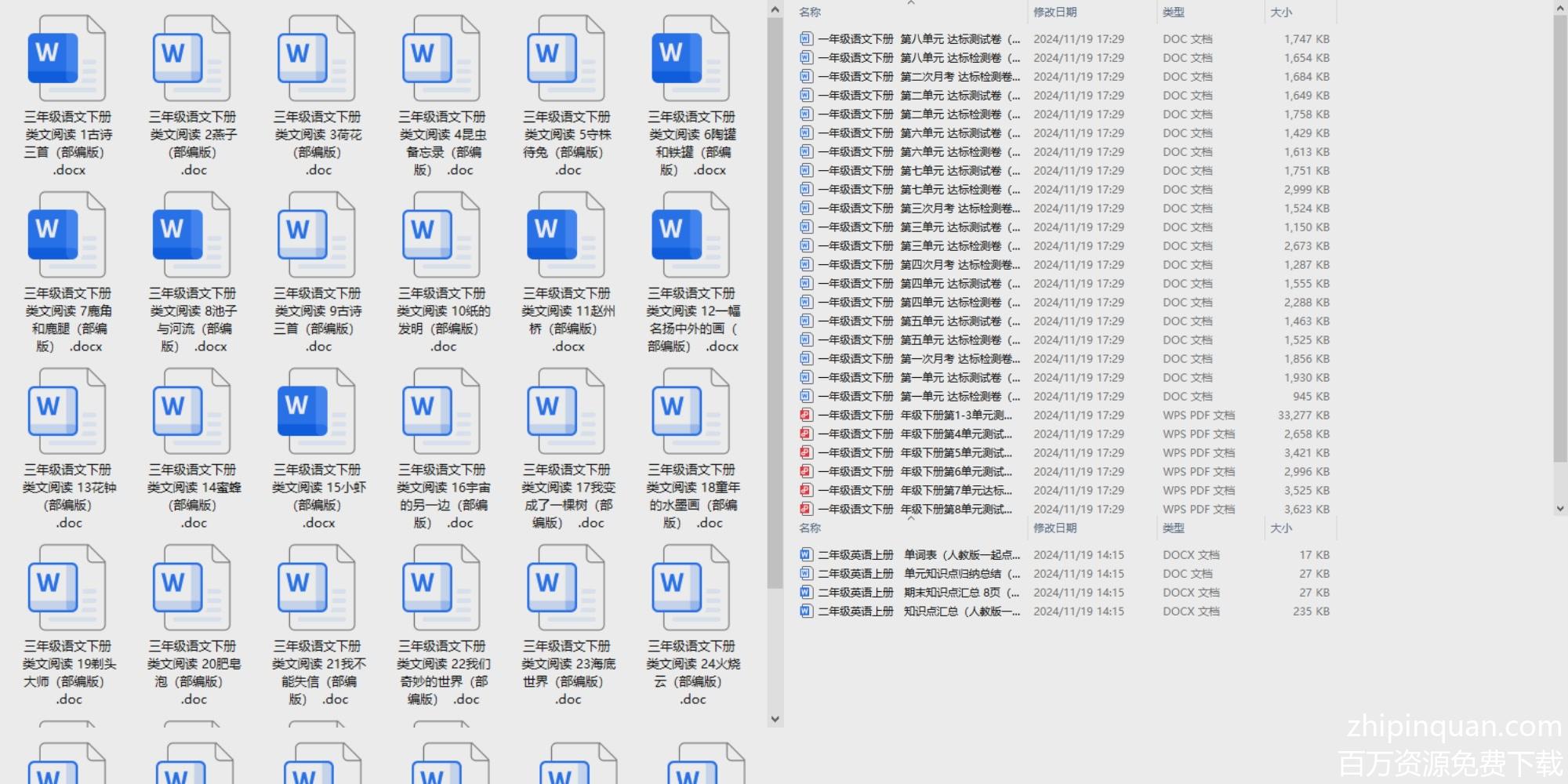
Task: Select the Word icon for 类文阅读 1古诗三首
Action: pos(67,59)
